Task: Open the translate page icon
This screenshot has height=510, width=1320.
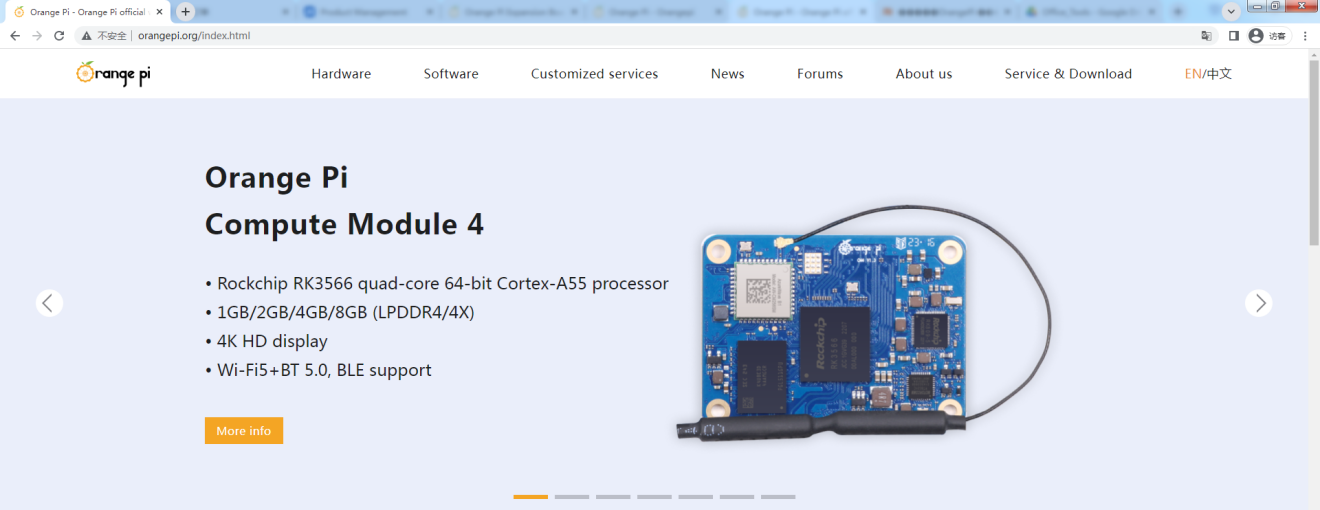Action: [x=1207, y=36]
